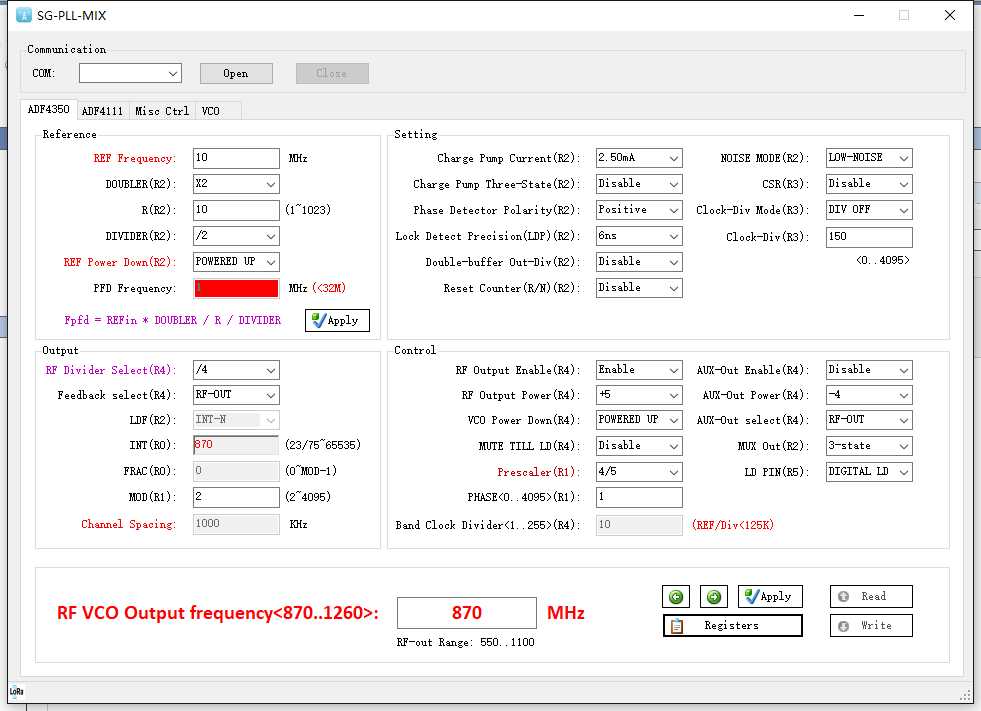Click the Write button
Viewport: 981px width, 711px height.
coord(871,625)
